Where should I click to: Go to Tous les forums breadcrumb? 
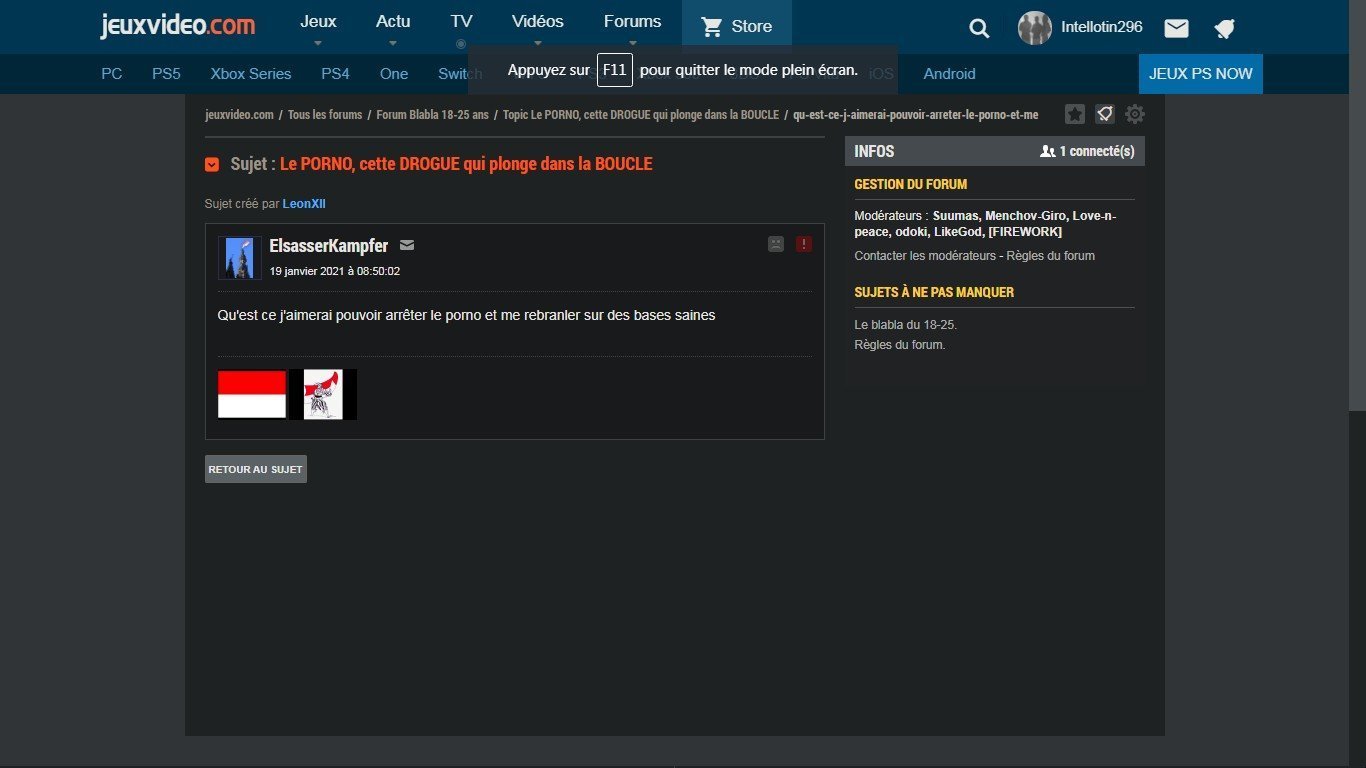[x=325, y=115]
